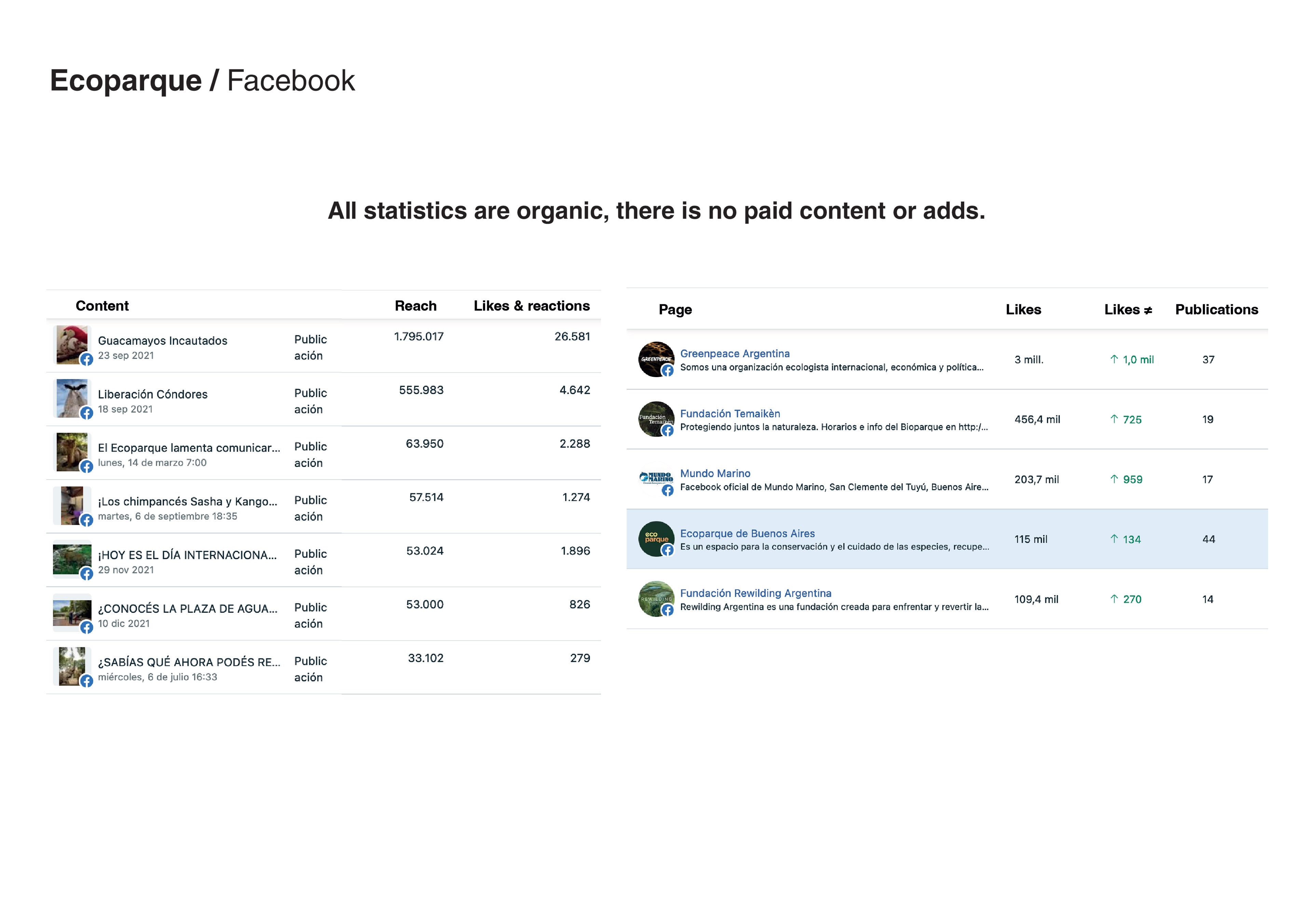
Task: Select the highlighted Ecoparque de Buenos Aires link
Action: [747, 533]
